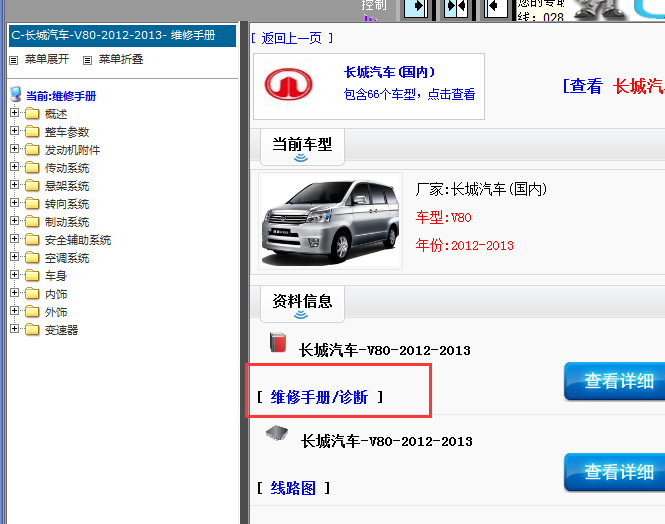This screenshot has height=524, width=665.
Task: Open 维修手册/诊断 link
Action: (x=319, y=397)
